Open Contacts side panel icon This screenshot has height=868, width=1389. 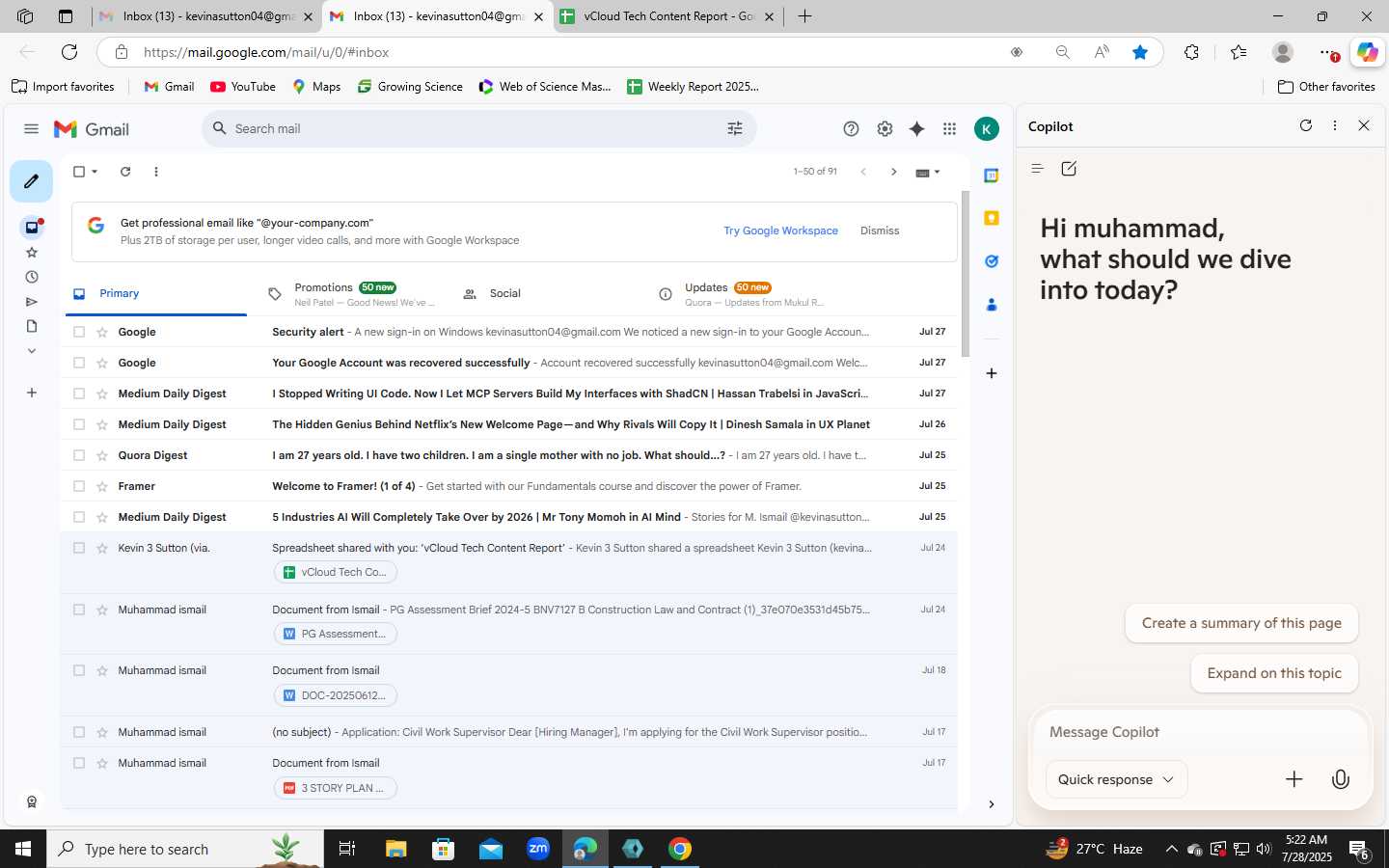point(991,305)
